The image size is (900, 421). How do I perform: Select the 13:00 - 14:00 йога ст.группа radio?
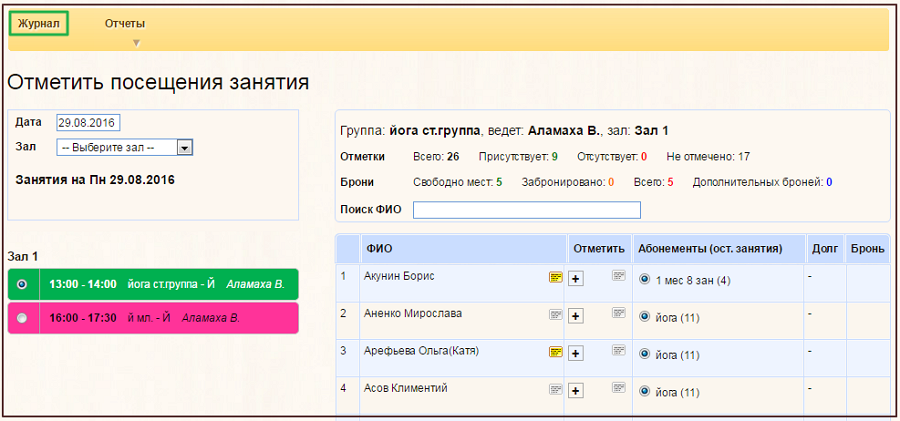click(22, 284)
